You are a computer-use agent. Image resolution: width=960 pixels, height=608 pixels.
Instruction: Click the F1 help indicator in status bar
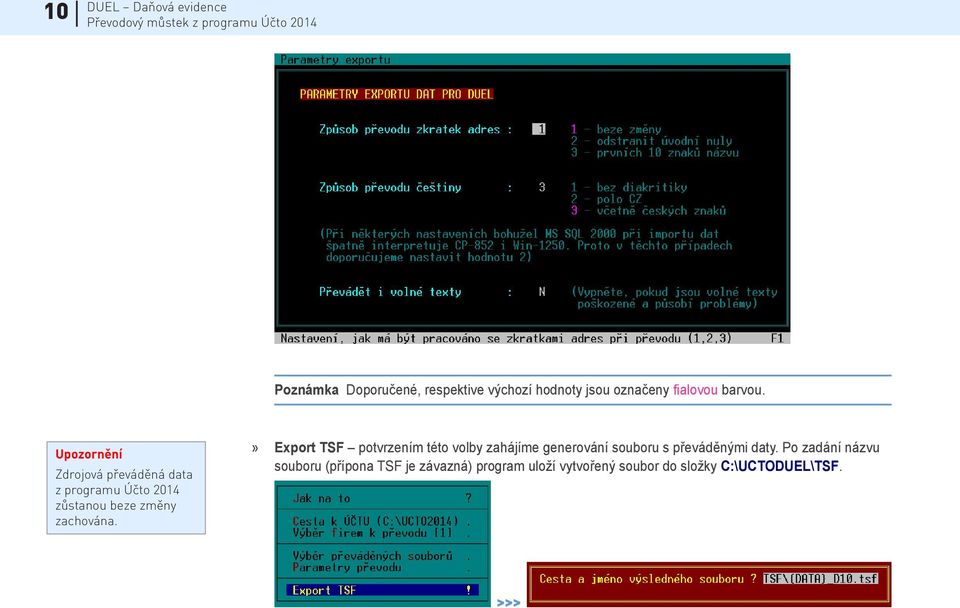[x=777, y=338]
